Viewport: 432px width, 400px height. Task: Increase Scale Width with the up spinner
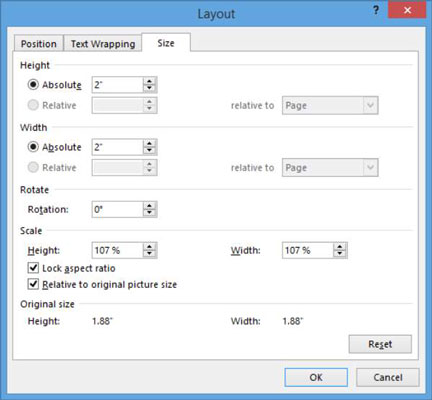pos(340,247)
